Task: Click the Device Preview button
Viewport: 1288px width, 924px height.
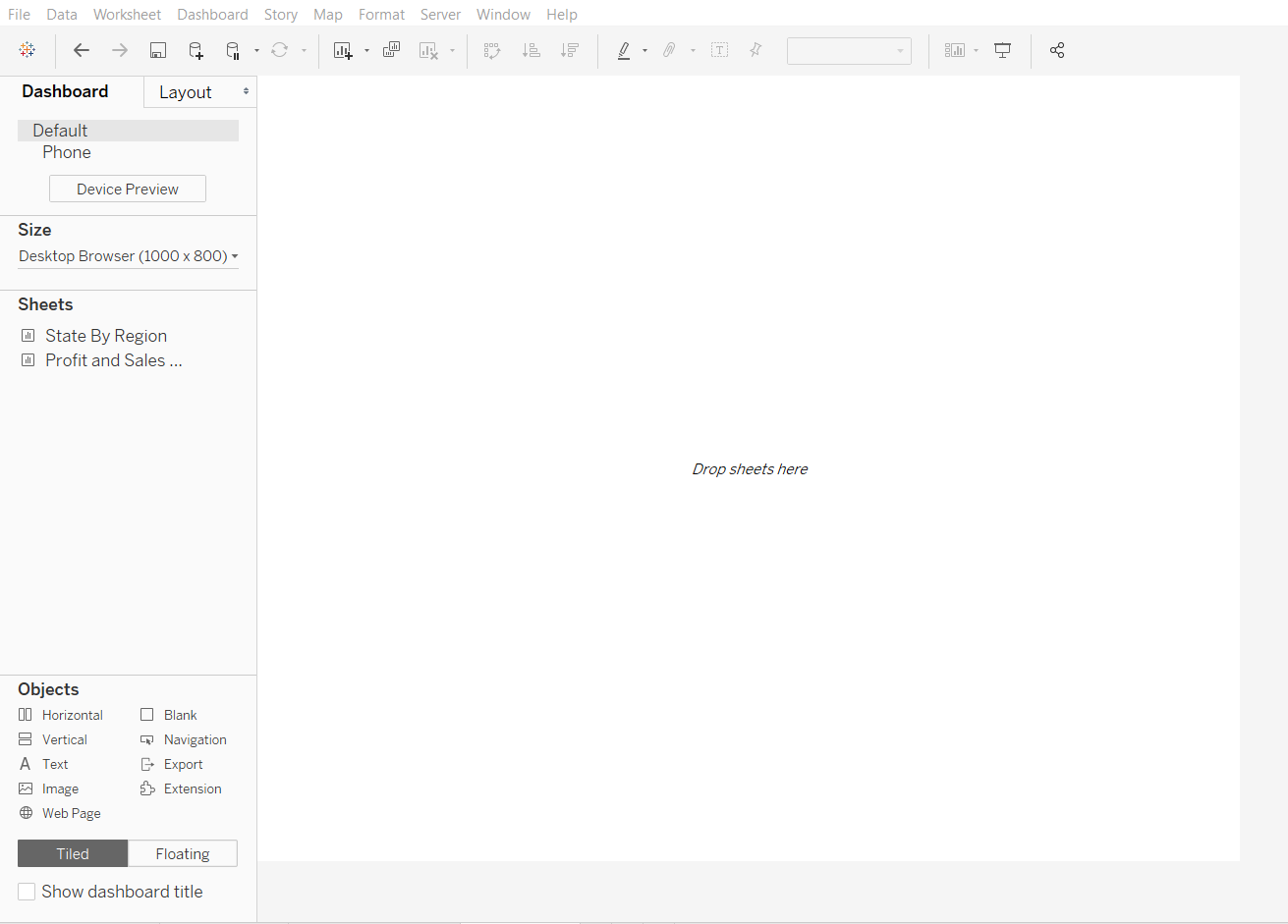Action: (128, 189)
